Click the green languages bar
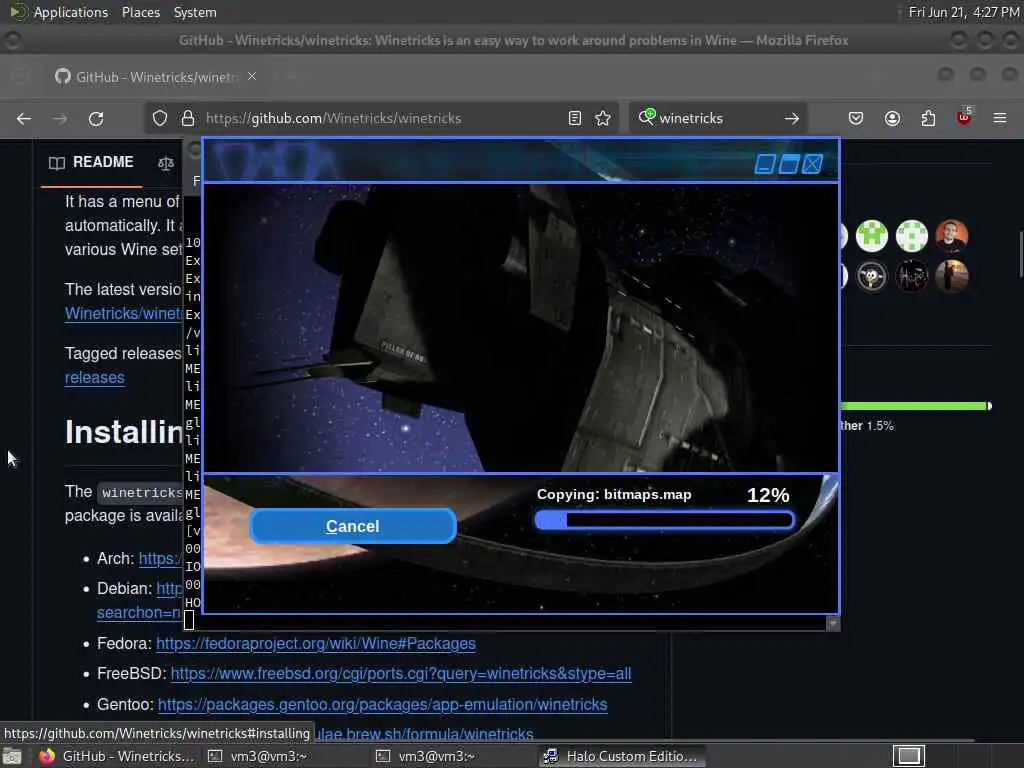The height and width of the screenshot is (768, 1024). pos(914,406)
